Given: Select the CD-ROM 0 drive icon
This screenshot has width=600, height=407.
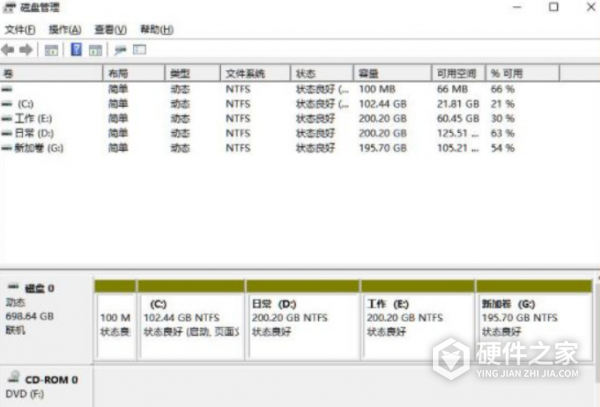Looking at the screenshot, I should [x=14, y=377].
